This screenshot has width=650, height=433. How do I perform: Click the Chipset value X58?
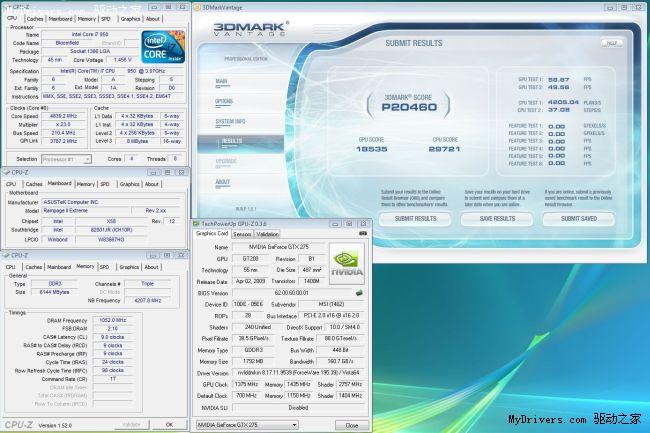111,221
